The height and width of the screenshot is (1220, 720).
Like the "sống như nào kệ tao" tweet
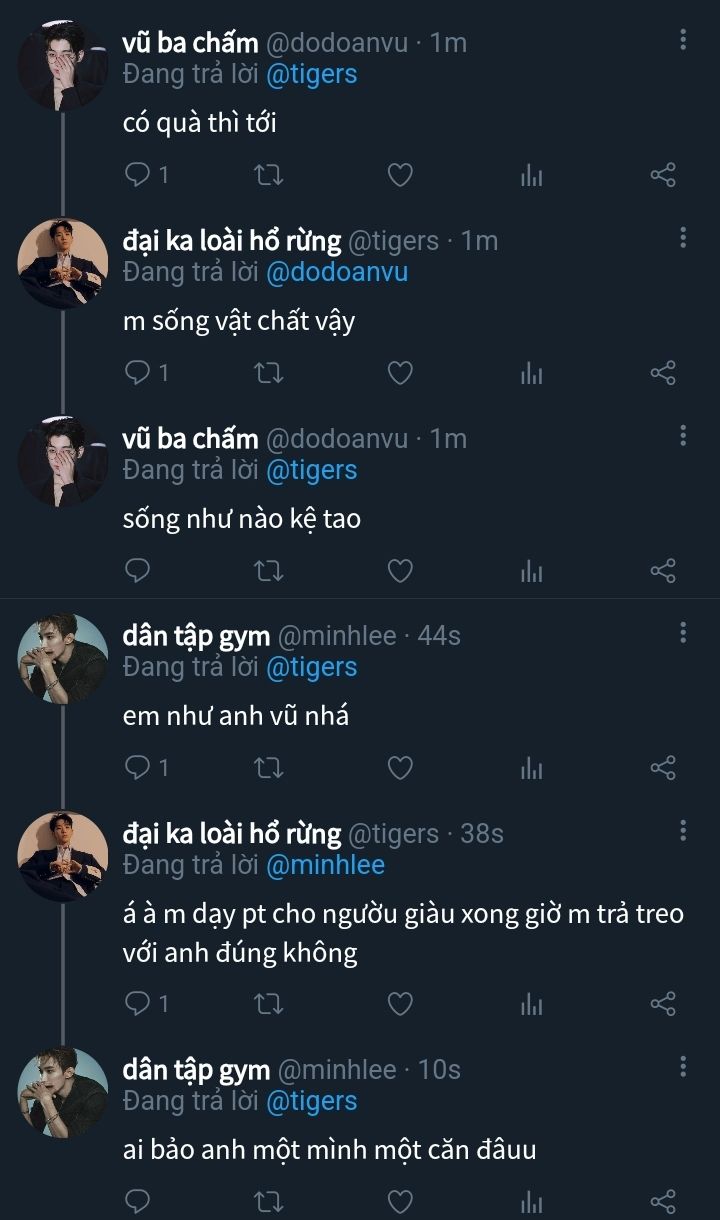[400, 571]
